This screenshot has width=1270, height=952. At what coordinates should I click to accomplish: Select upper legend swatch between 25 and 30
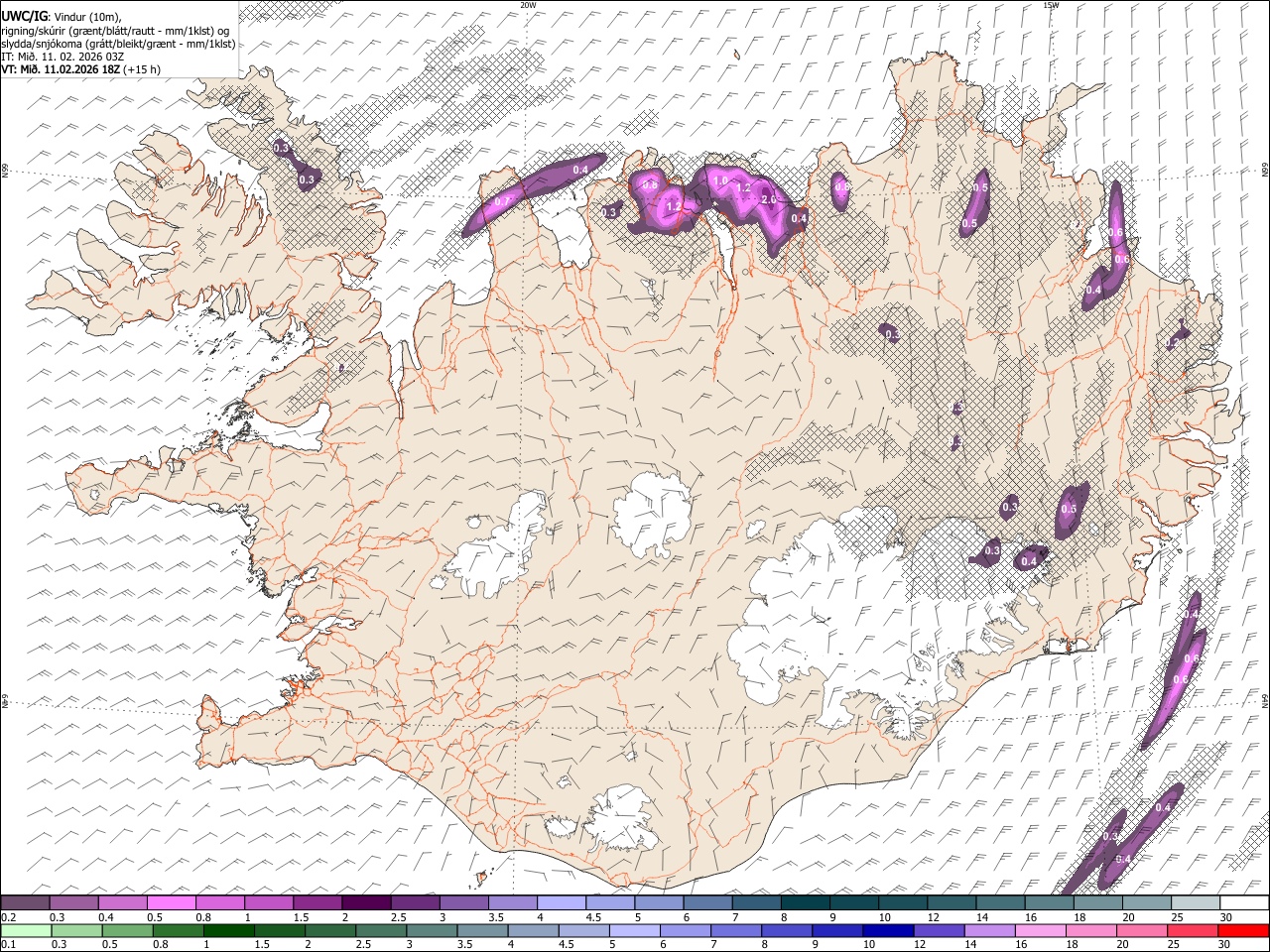1195,902
